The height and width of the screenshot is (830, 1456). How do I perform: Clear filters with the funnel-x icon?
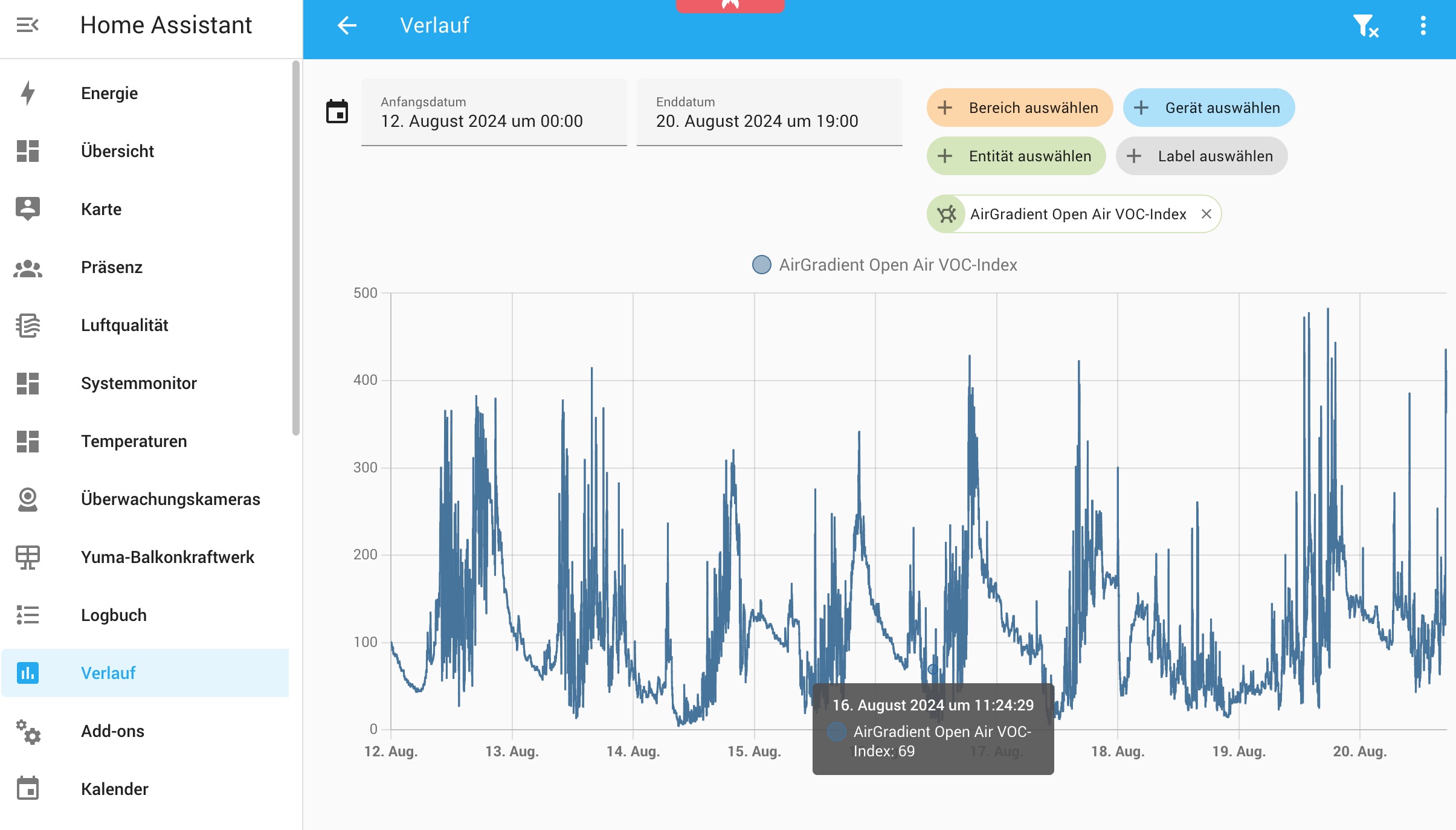pyautogui.click(x=1365, y=26)
